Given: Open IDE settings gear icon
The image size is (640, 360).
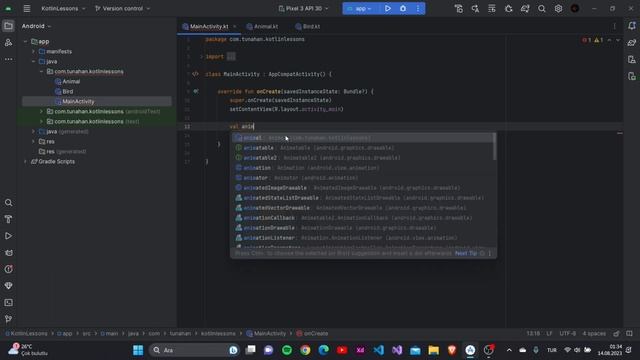Looking at the screenshot, I should click(558, 9).
